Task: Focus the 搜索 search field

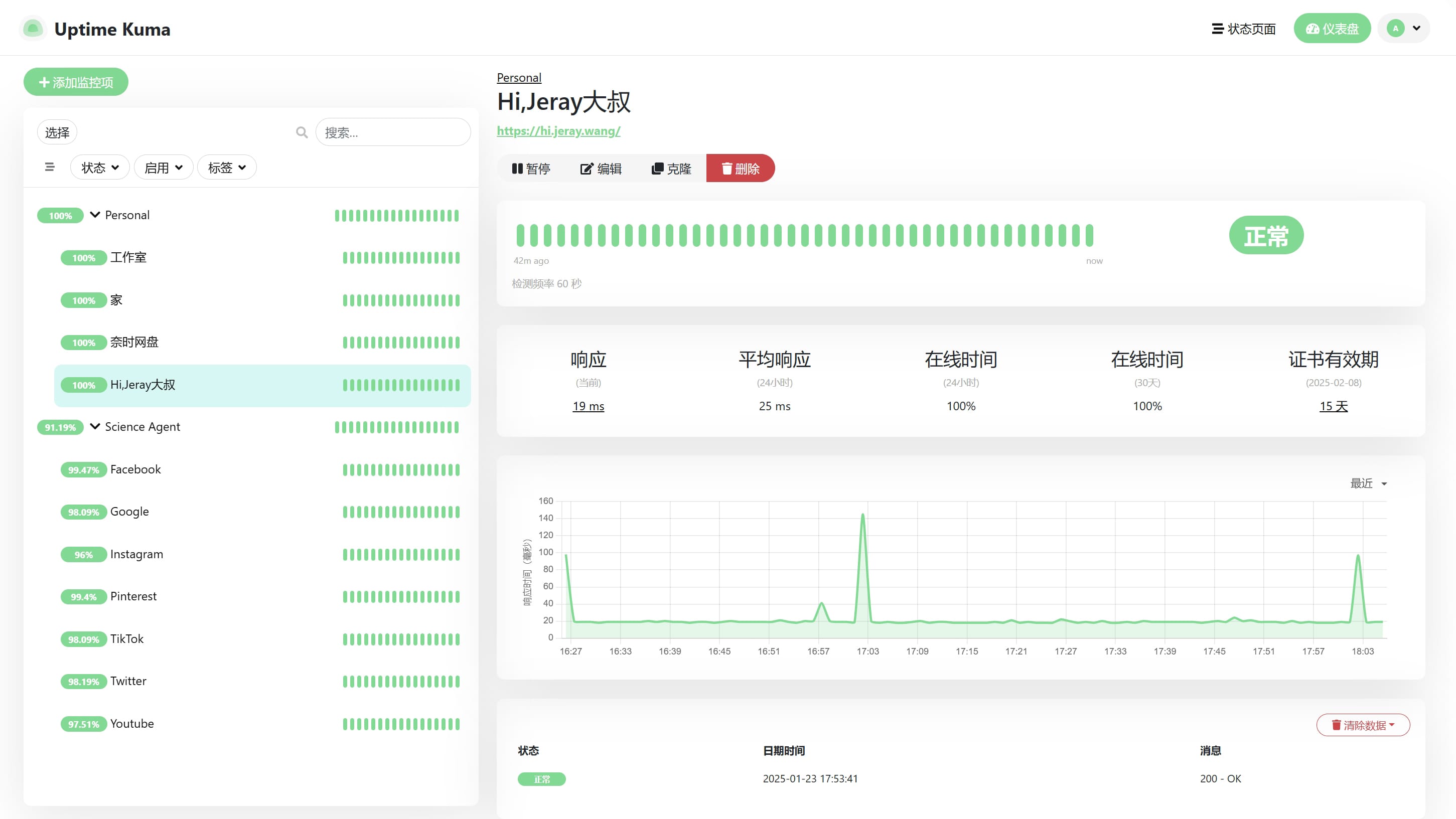Action: (393, 132)
